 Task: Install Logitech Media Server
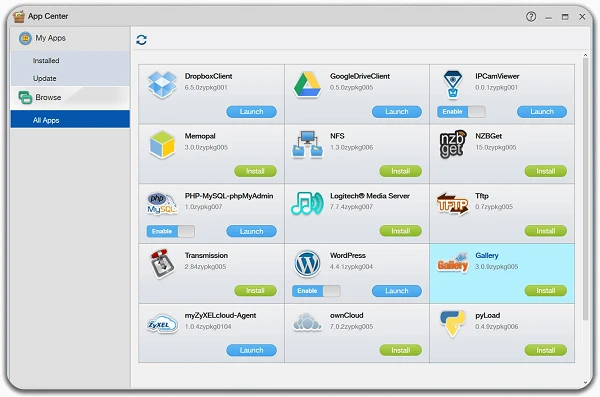pyautogui.click(x=401, y=231)
